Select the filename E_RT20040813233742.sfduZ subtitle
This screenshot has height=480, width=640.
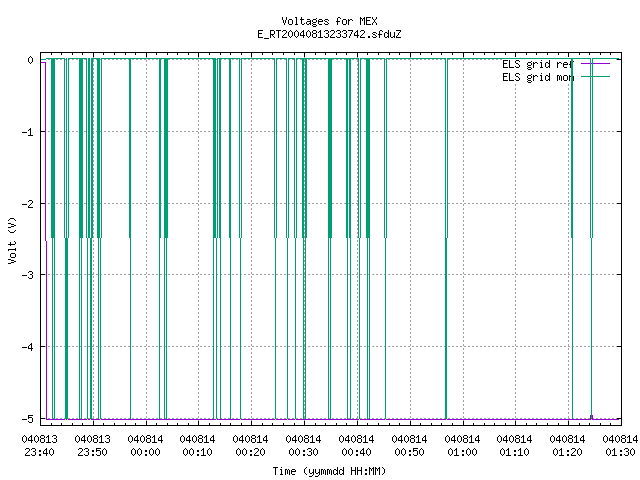(329, 34)
